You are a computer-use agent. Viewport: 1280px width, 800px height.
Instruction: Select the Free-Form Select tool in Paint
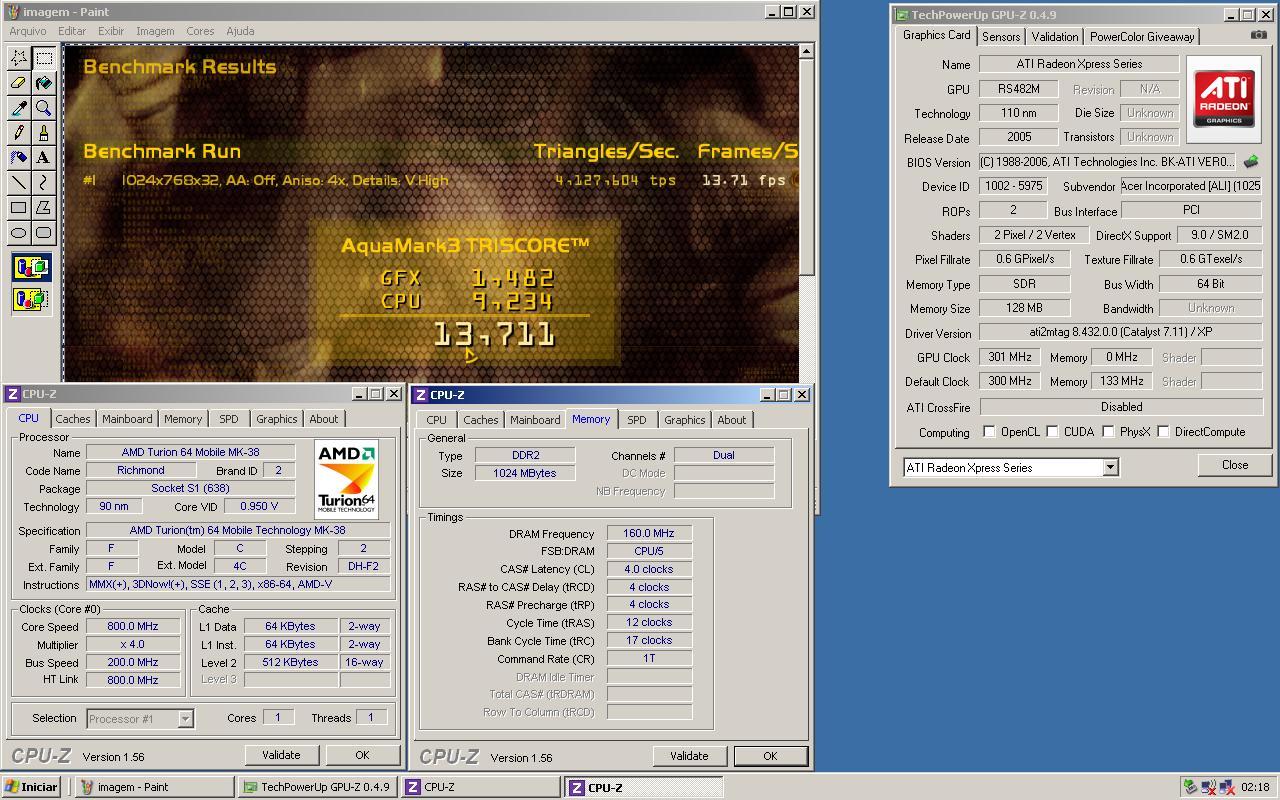19,58
